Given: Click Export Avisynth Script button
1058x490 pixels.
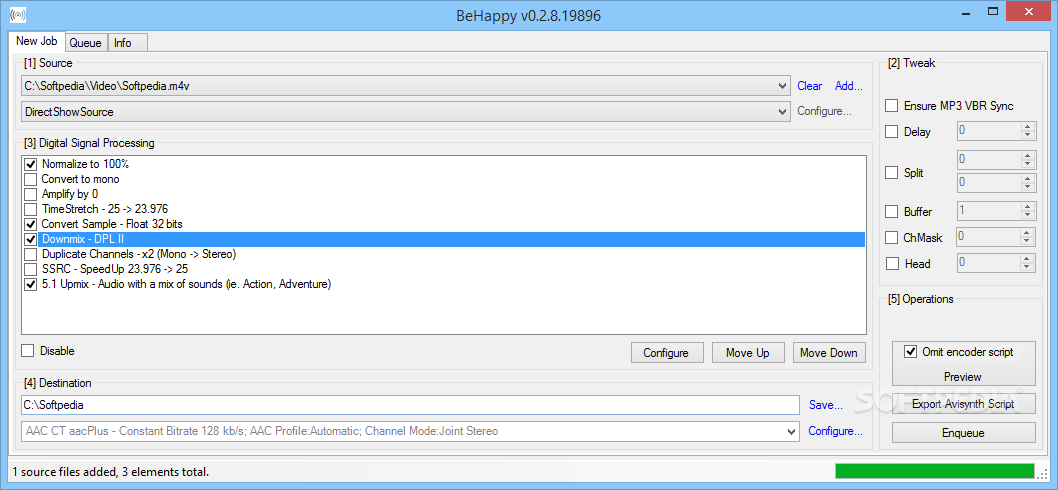Looking at the screenshot, I should (x=964, y=404).
